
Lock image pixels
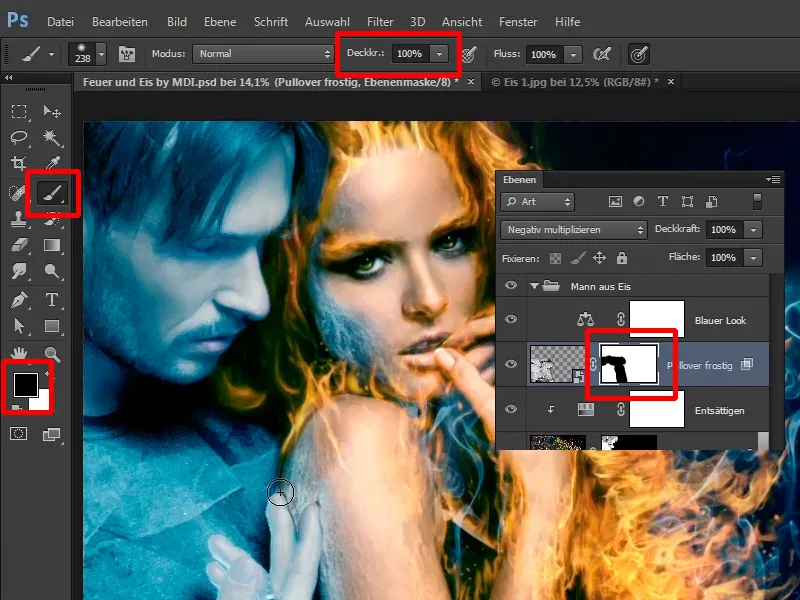(x=578, y=258)
